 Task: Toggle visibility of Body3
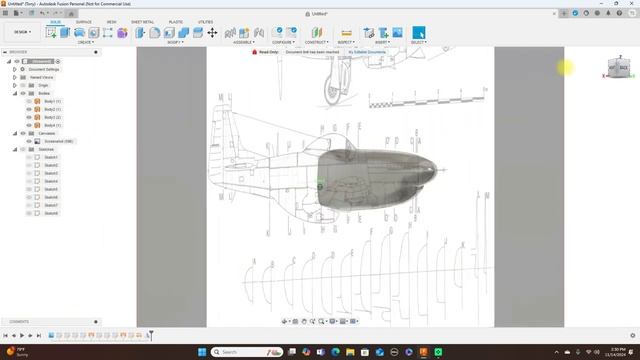(29, 117)
